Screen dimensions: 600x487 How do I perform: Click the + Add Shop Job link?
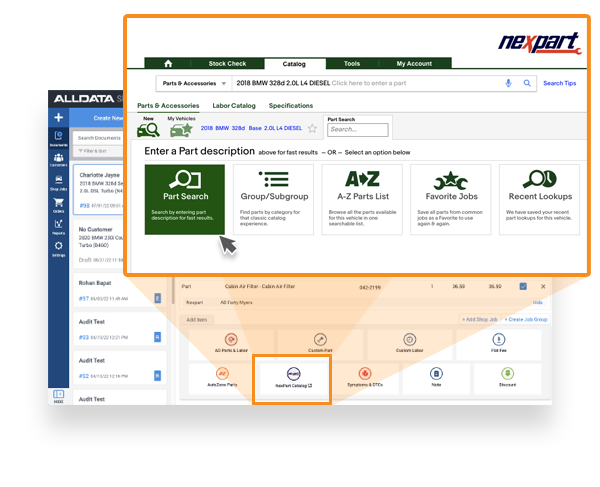(479, 319)
